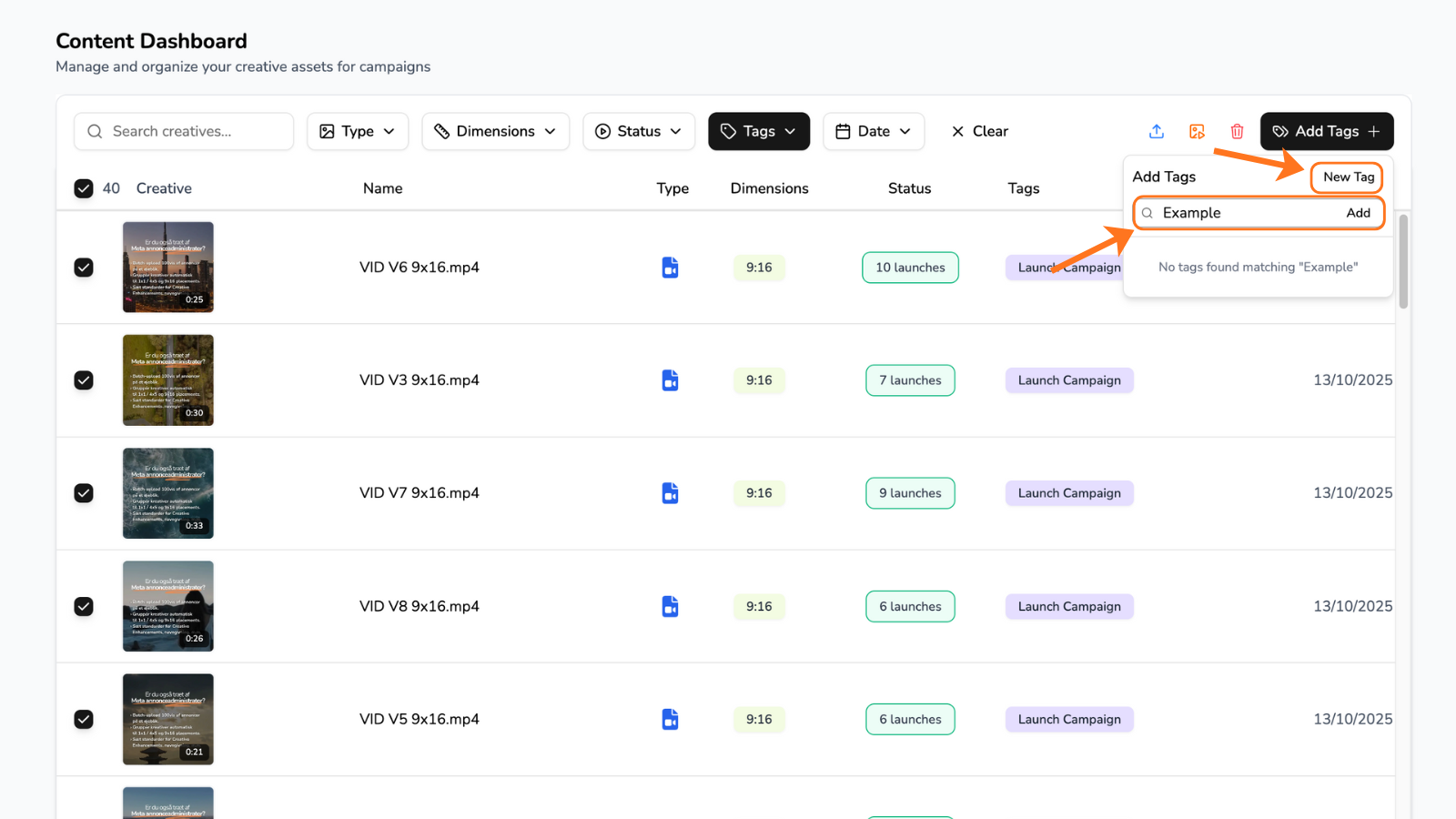The image size is (1456, 819).
Task: Open the Tags filter dropdown
Action: (759, 131)
